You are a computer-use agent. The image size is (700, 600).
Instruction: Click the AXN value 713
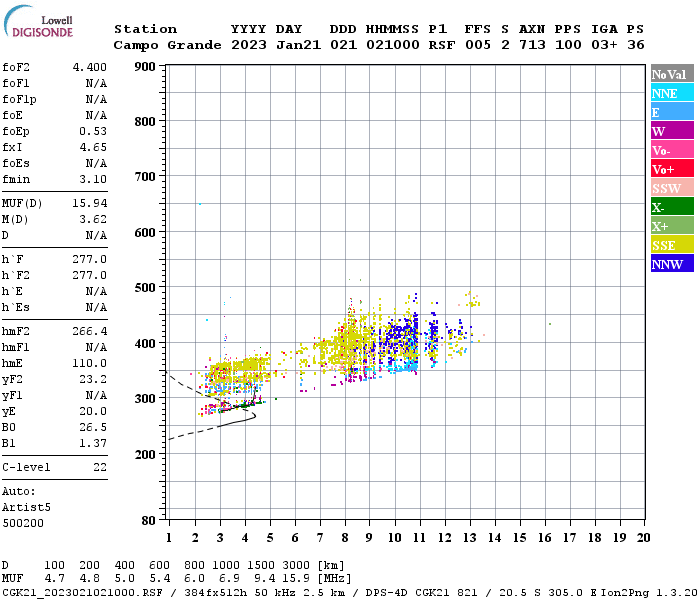tap(532, 45)
